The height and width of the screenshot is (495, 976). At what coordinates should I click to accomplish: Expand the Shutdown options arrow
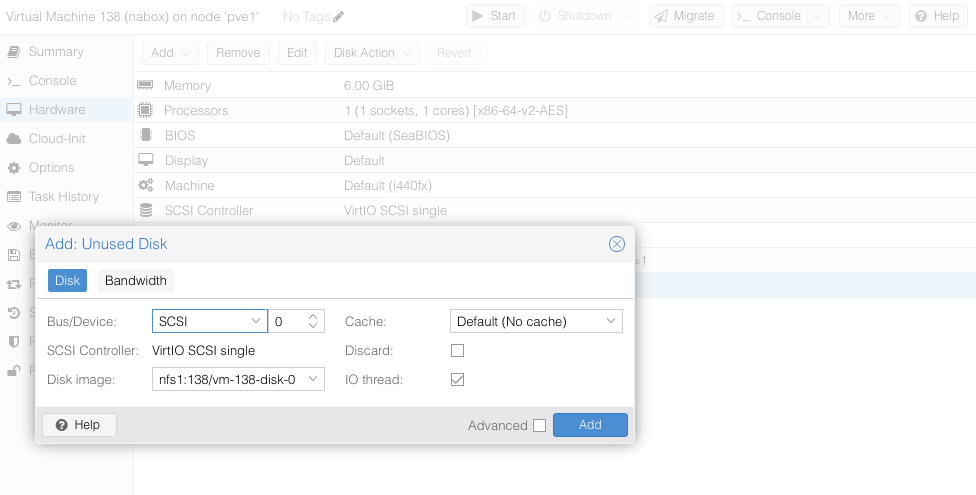coord(627,16)
